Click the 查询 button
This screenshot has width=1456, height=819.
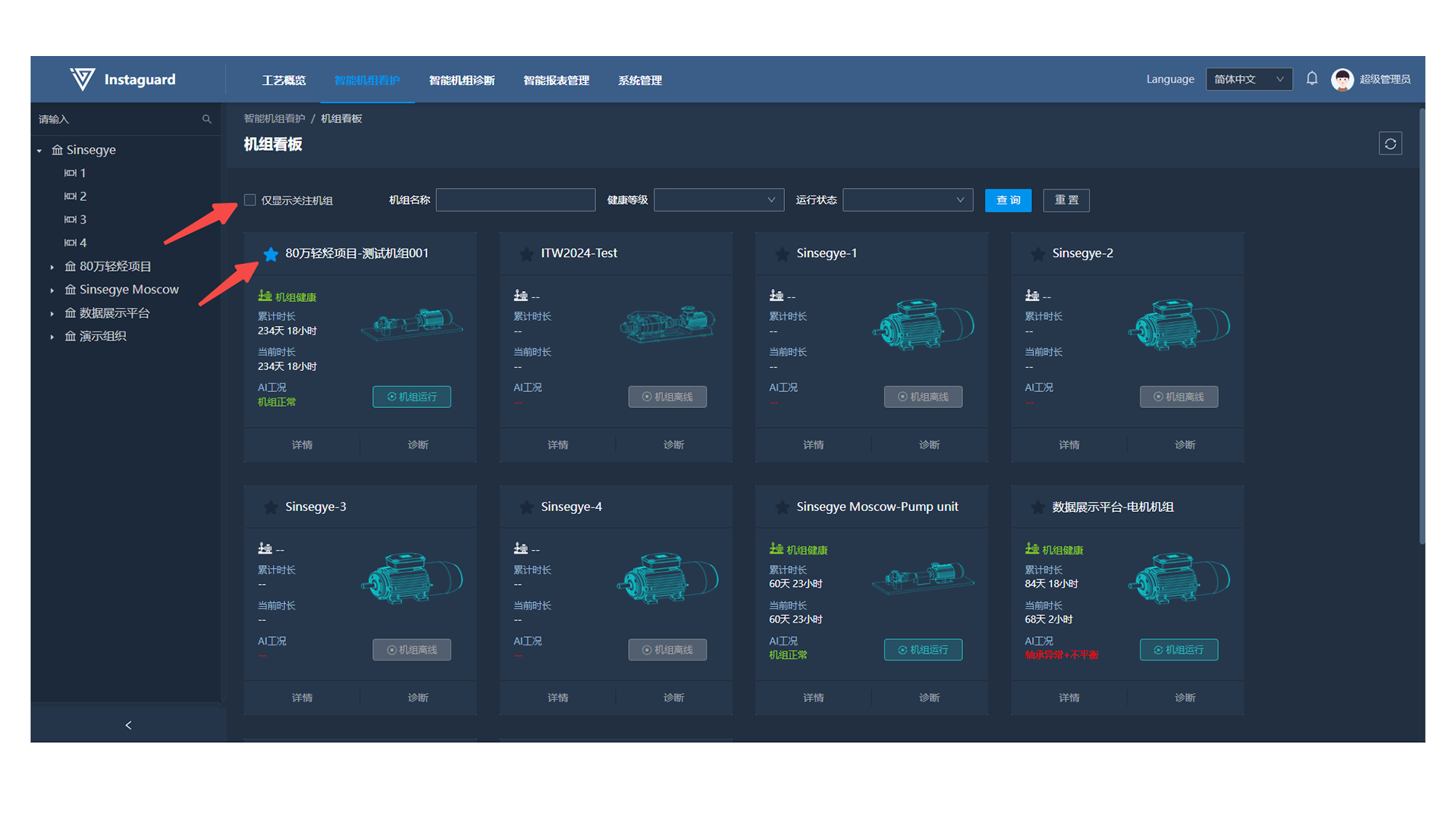point(1008,200)
